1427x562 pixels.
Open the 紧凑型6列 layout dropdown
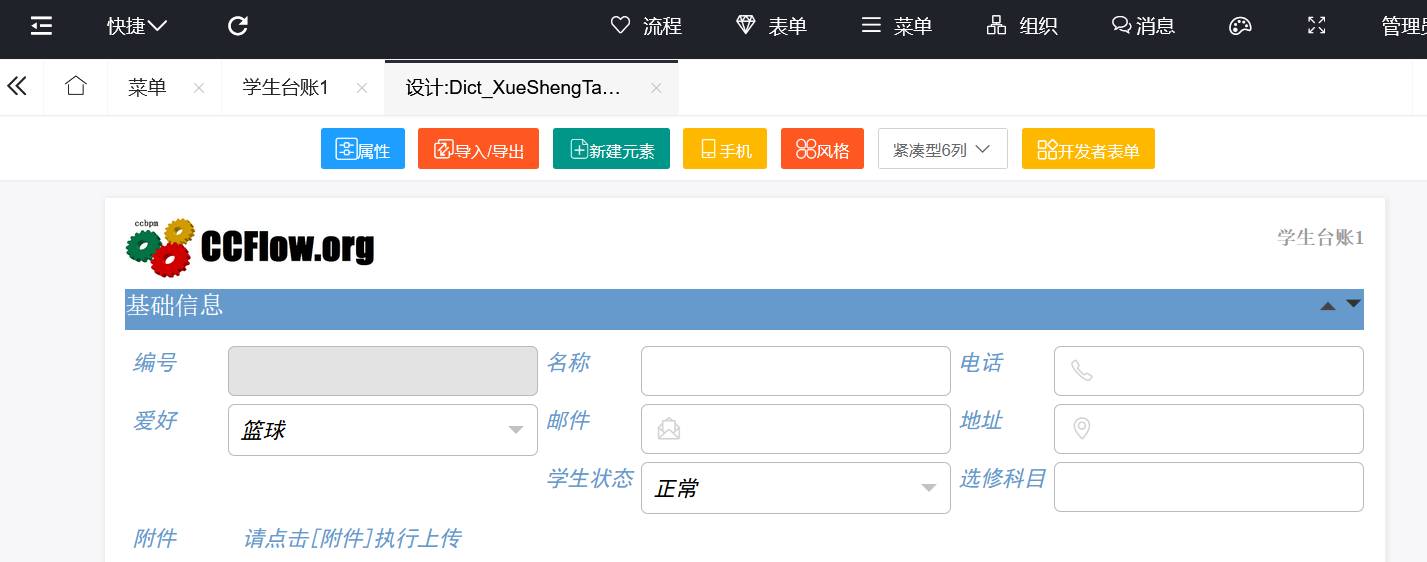[x=943, y=149]
